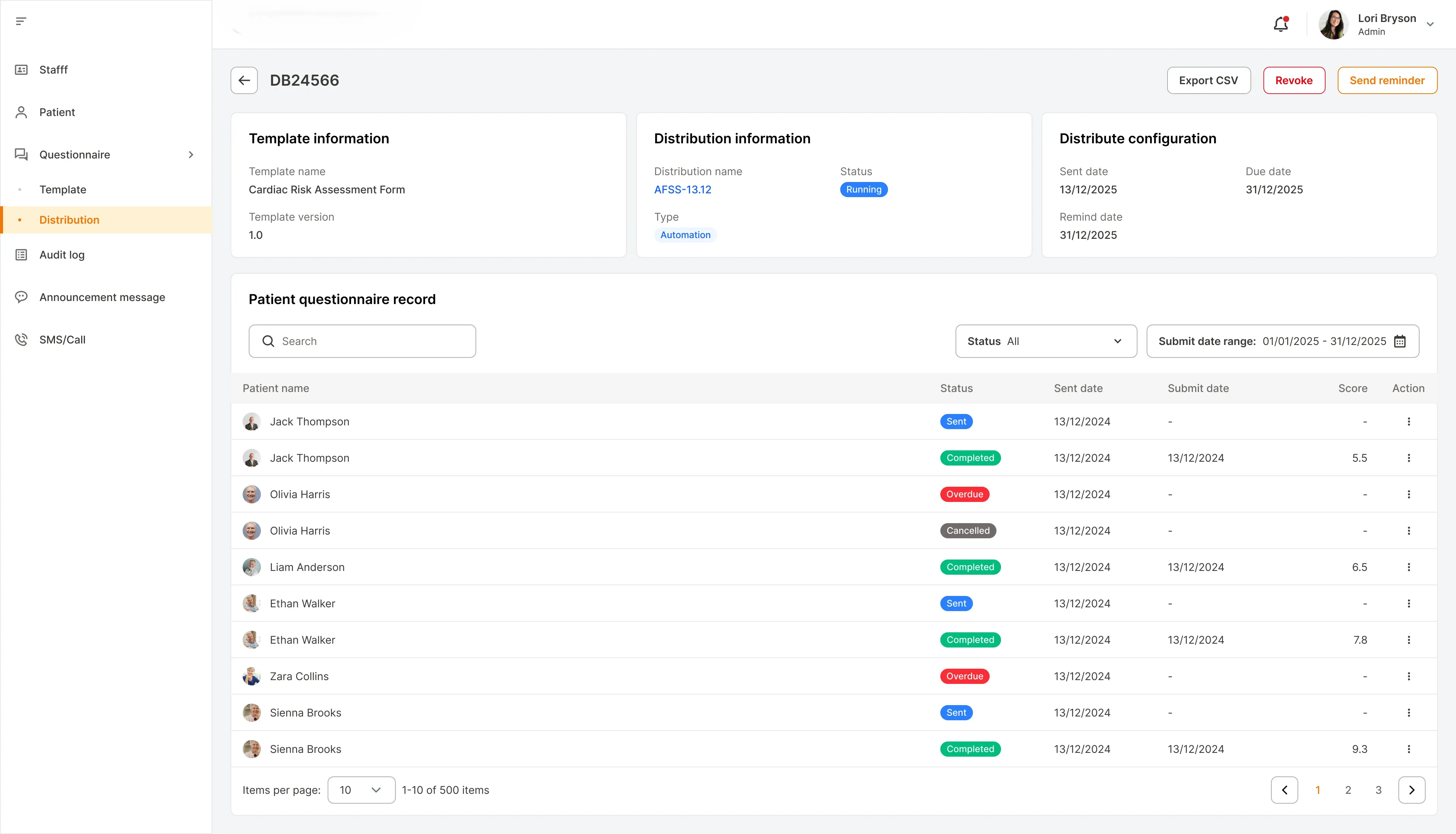Viewport: 1456px width, 834px height.
Task: Focus the patient record Search field
Action: [362, 342]
